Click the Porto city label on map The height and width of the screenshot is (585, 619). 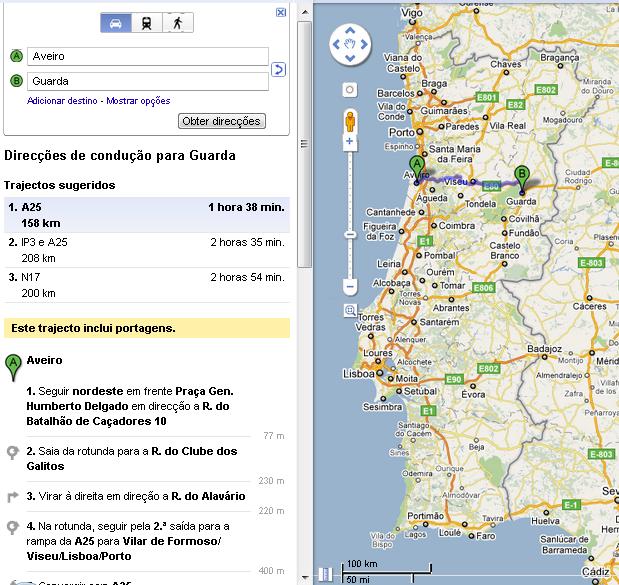[401, 132]
